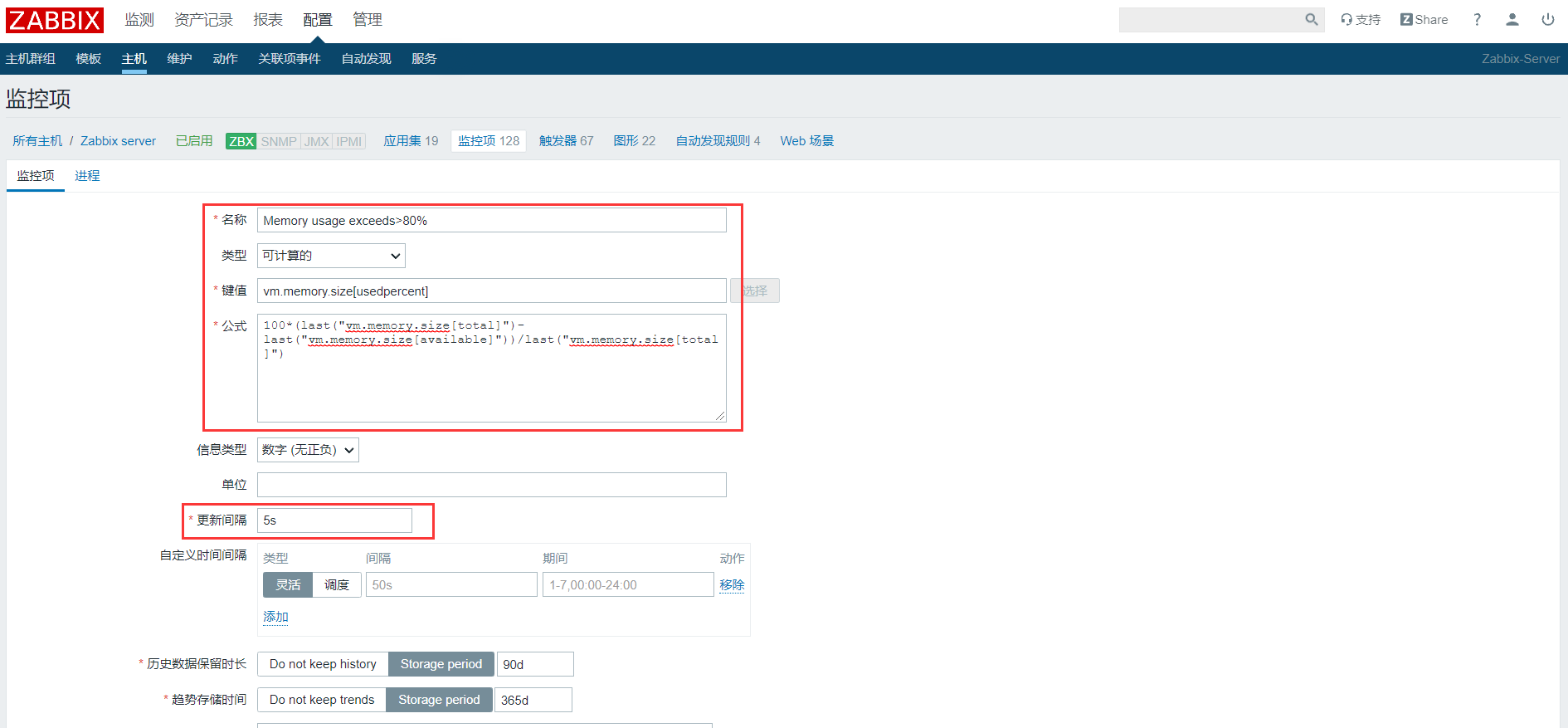
Task: Click the Zabbix server breadcrumb link
Action: coord(118,141)
